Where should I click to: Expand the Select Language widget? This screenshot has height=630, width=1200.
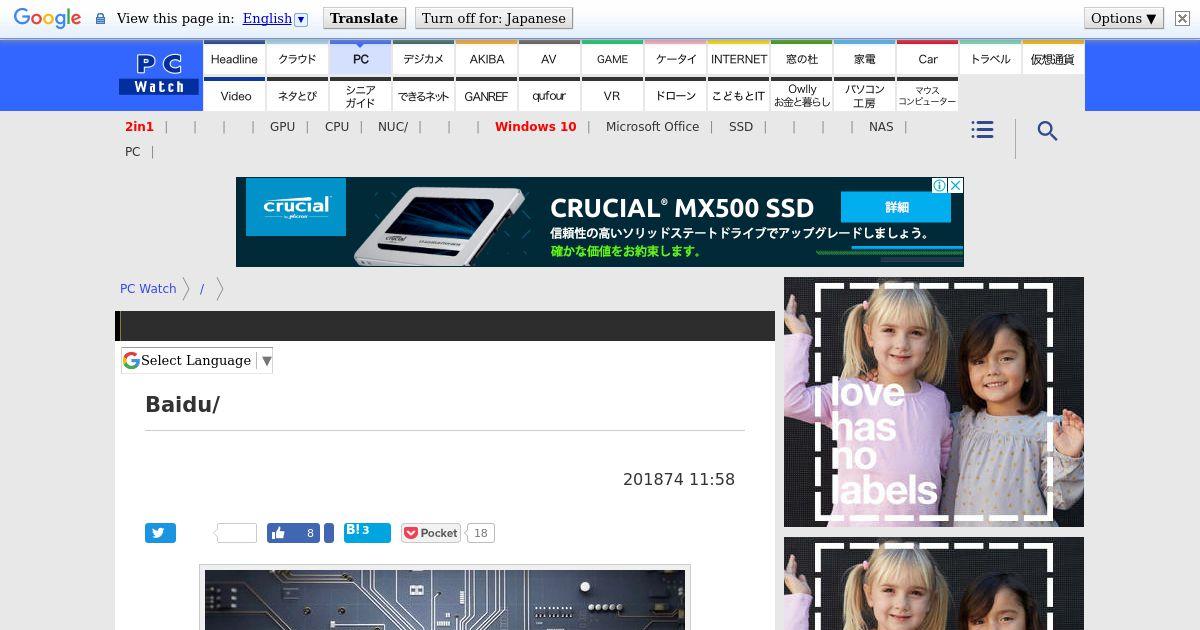click(x=197, y=360)
